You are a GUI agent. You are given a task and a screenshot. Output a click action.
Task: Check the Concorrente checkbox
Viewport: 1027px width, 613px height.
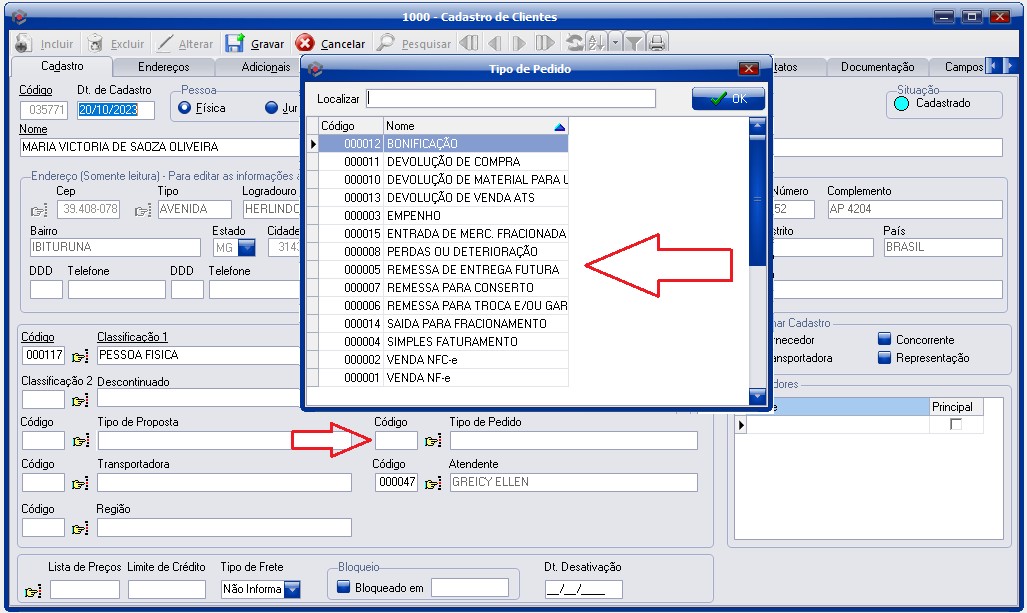[884, 340]
